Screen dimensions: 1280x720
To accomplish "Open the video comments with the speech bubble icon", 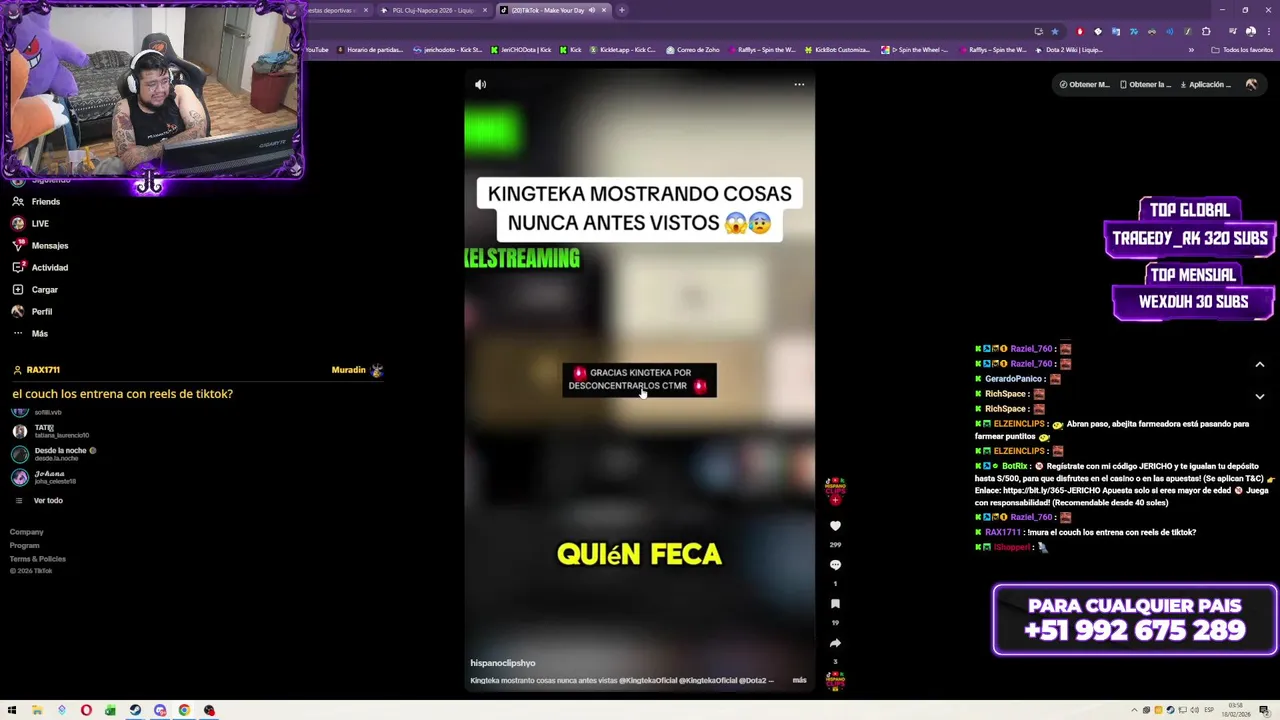I will 835,565.
